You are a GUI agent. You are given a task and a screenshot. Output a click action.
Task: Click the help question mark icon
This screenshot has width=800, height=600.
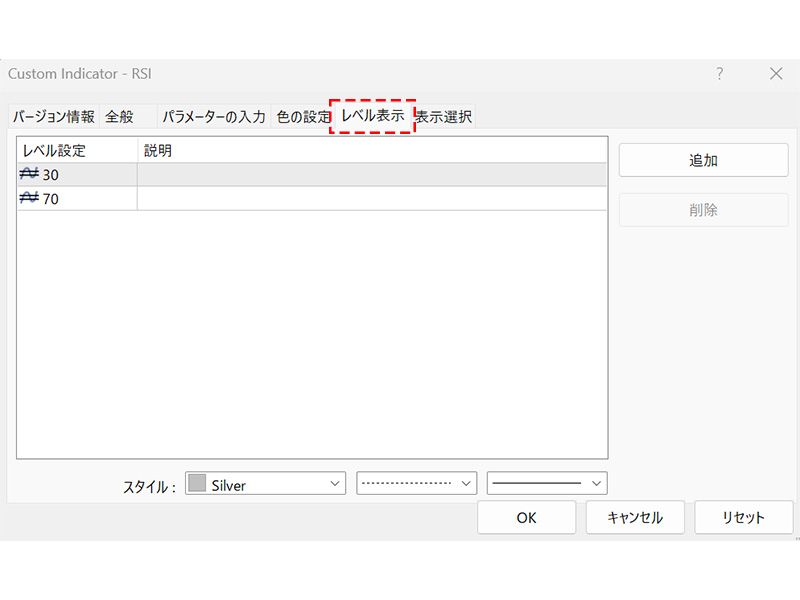click(x=719, y=74)
